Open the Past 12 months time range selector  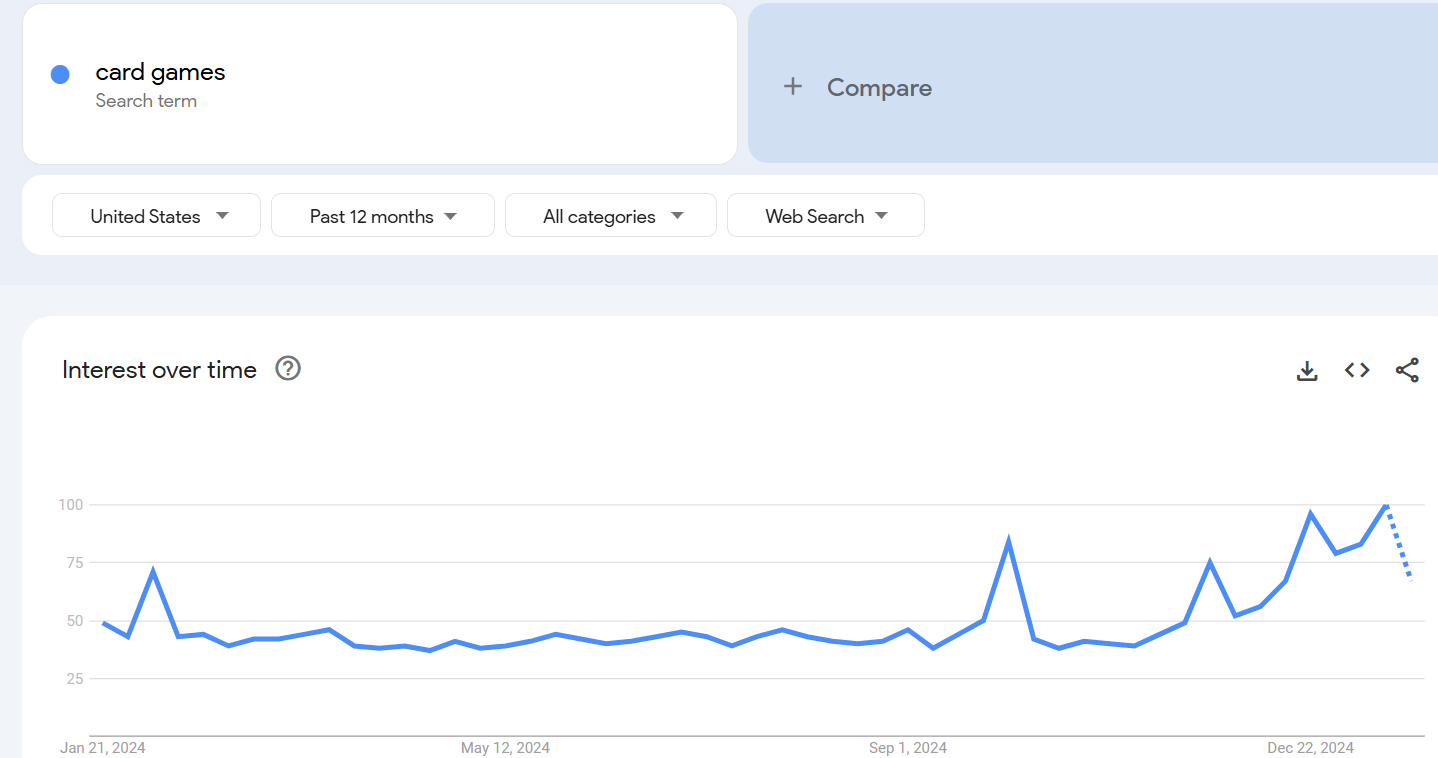(x=382, y=215)
